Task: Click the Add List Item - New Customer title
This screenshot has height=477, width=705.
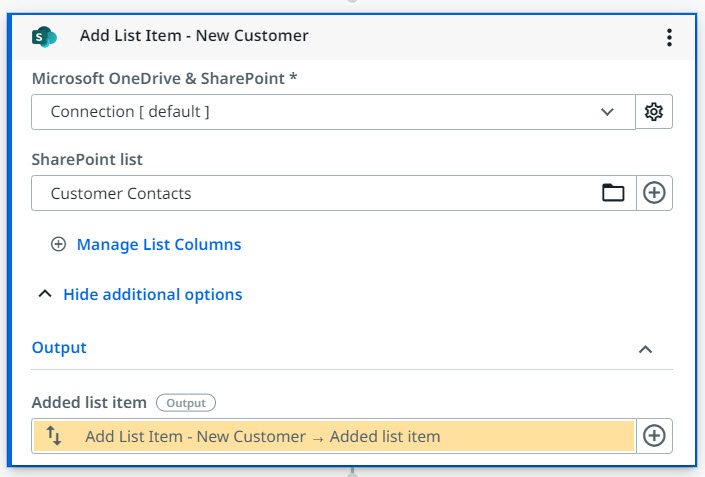Action: [x=194, y=36]
